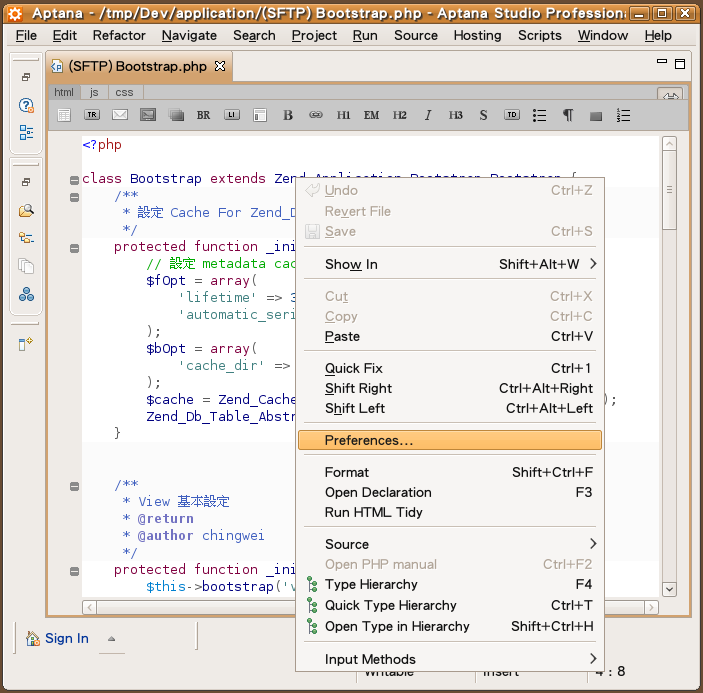Maximize the editor pane
This screenshot has height=693, width=703.
click(680, 64)
